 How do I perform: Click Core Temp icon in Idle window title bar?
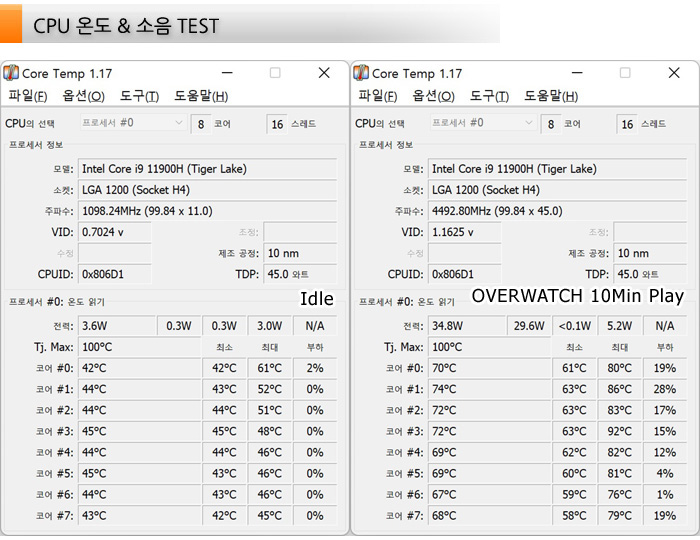[x=11, y=73]
